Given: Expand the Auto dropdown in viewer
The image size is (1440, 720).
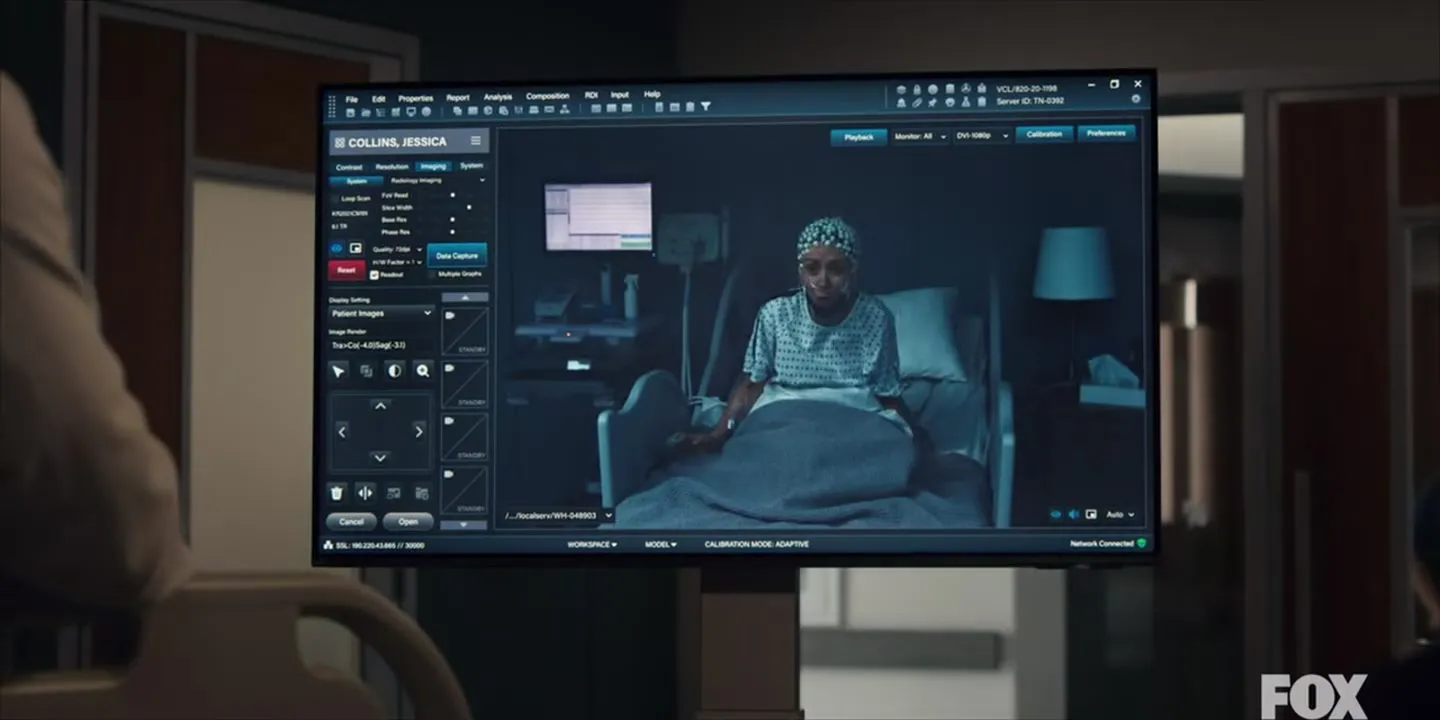Looking at the screenshot, I should (1120, 515).
